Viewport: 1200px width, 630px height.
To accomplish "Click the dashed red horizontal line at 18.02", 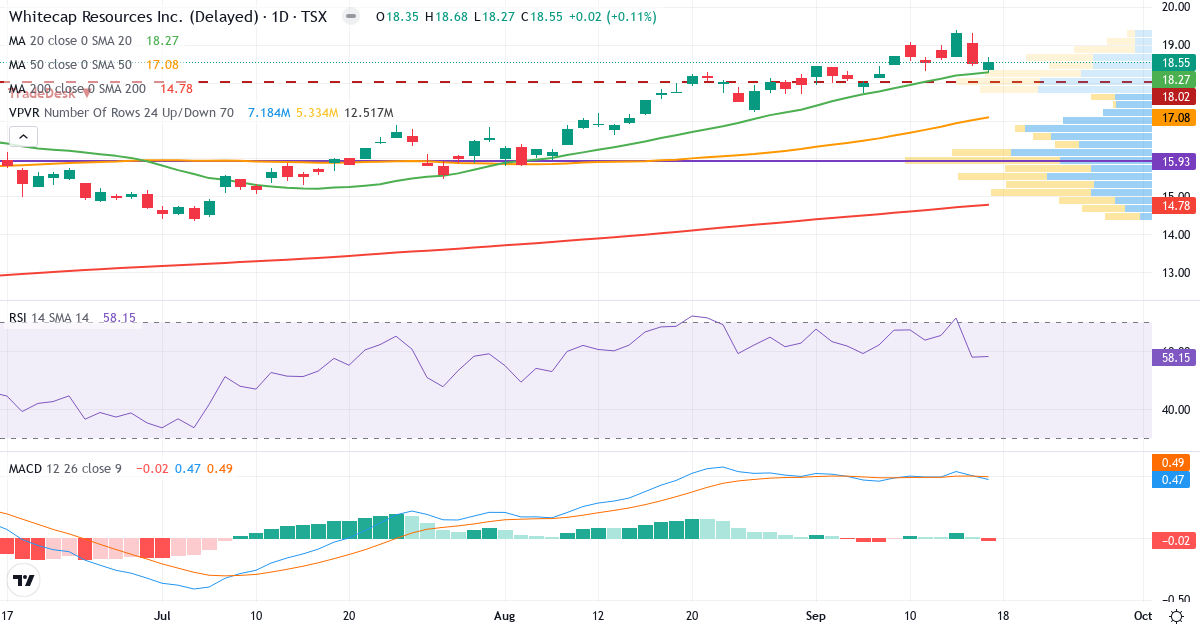I will [x=575, y=82].
